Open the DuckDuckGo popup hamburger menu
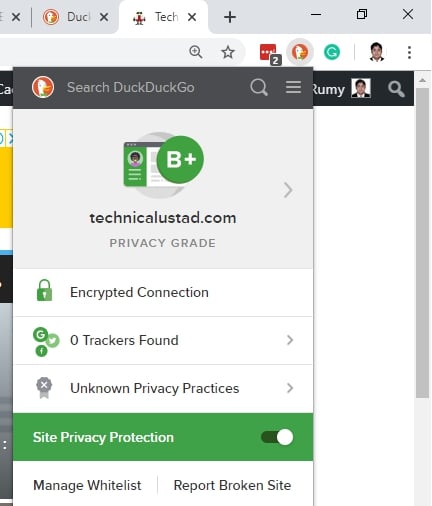Screen dimensions: 432x506 tap(293, 87)
